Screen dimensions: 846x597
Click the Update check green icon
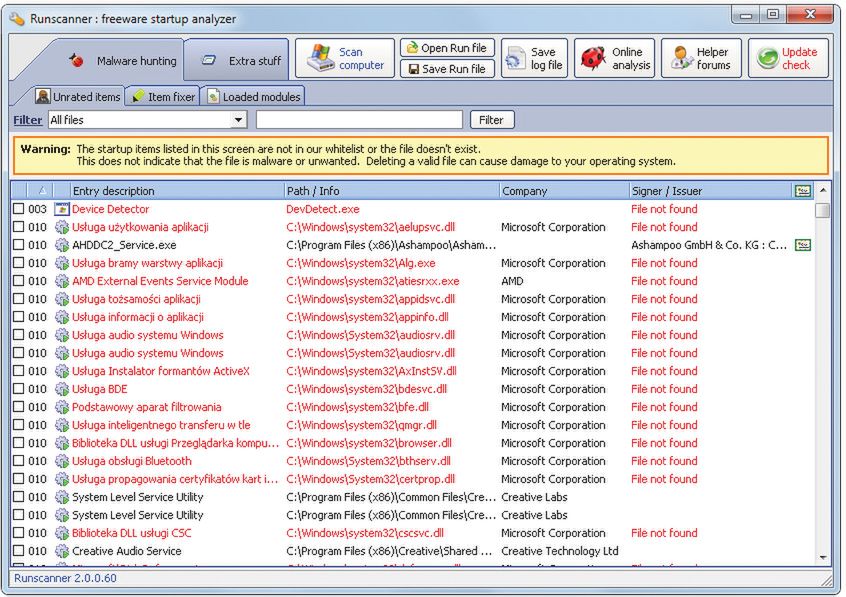767,59
